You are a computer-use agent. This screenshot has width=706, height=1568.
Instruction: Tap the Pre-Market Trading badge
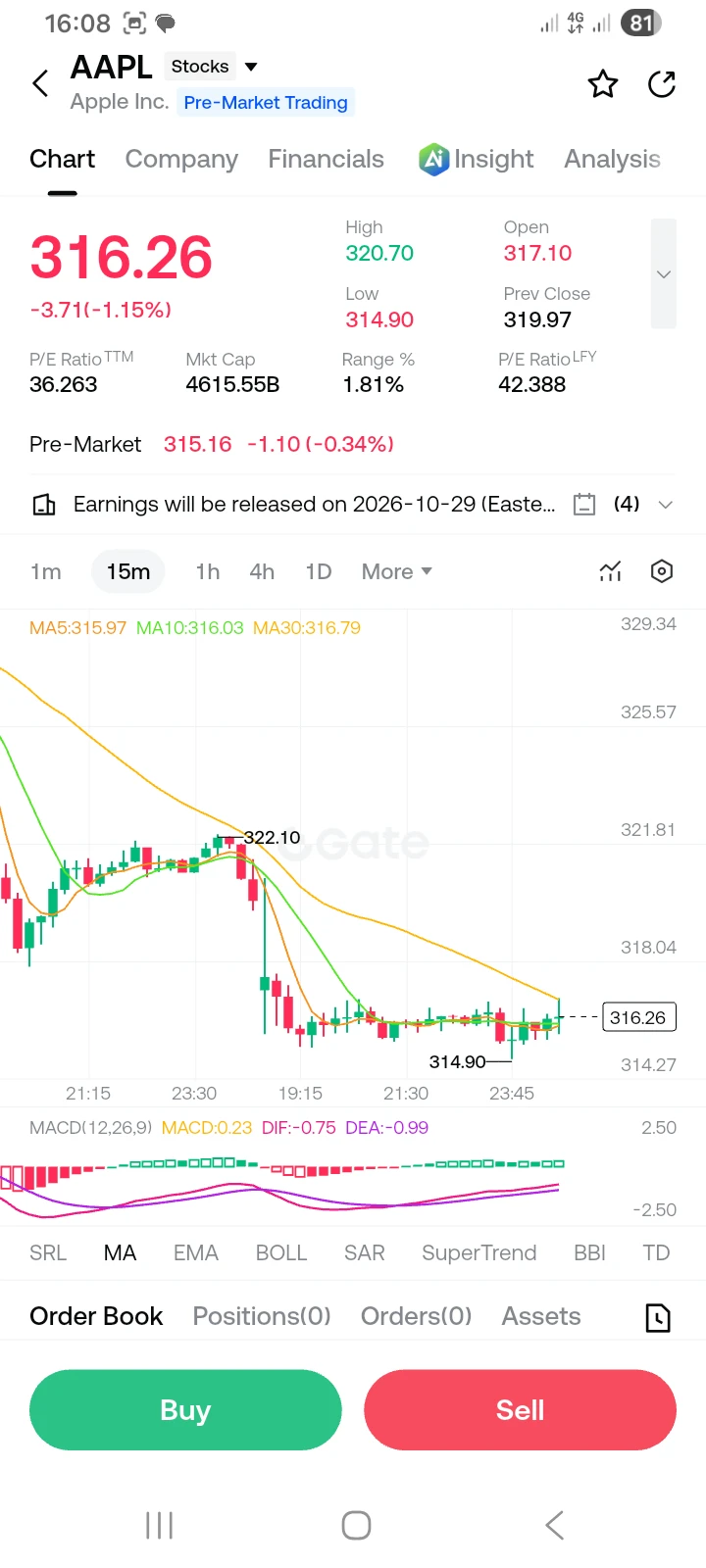click(266, 102)
